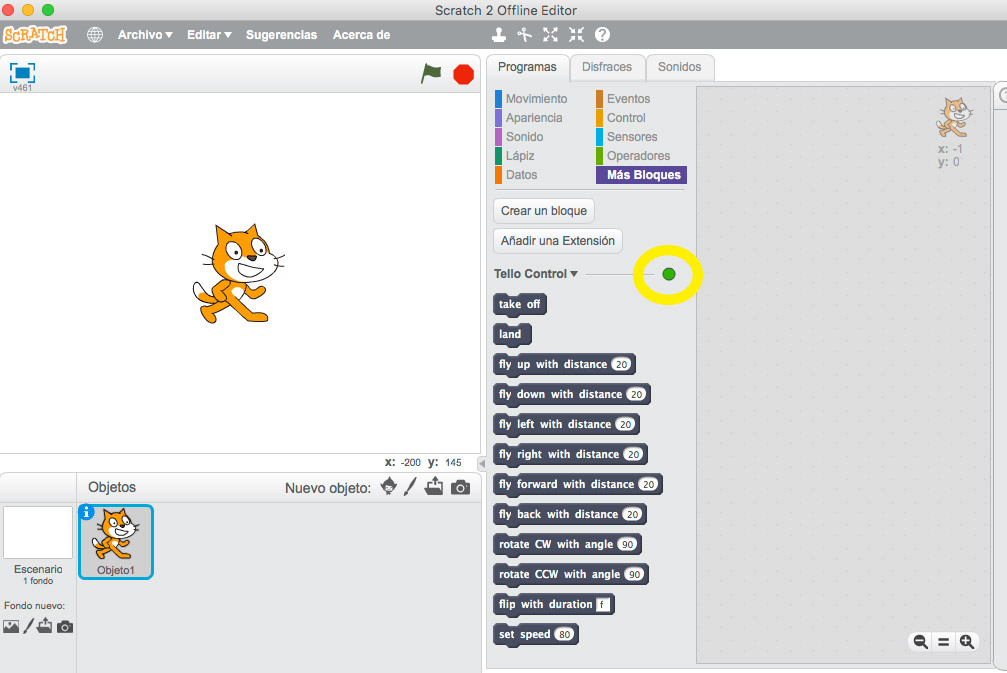Image resolution: width=1007 pixels, height=673 pixels.
Task: Choose new sprite from library icon
Action: pos(389,487)
